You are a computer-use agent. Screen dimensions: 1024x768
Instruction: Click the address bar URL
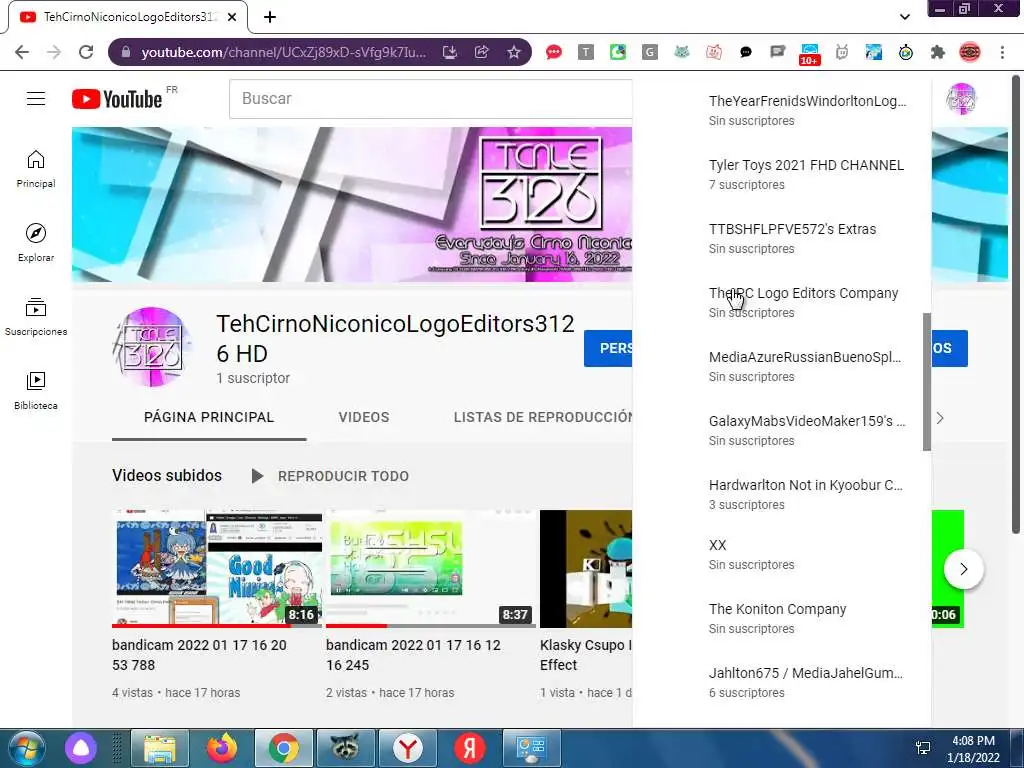click(284, 52)
